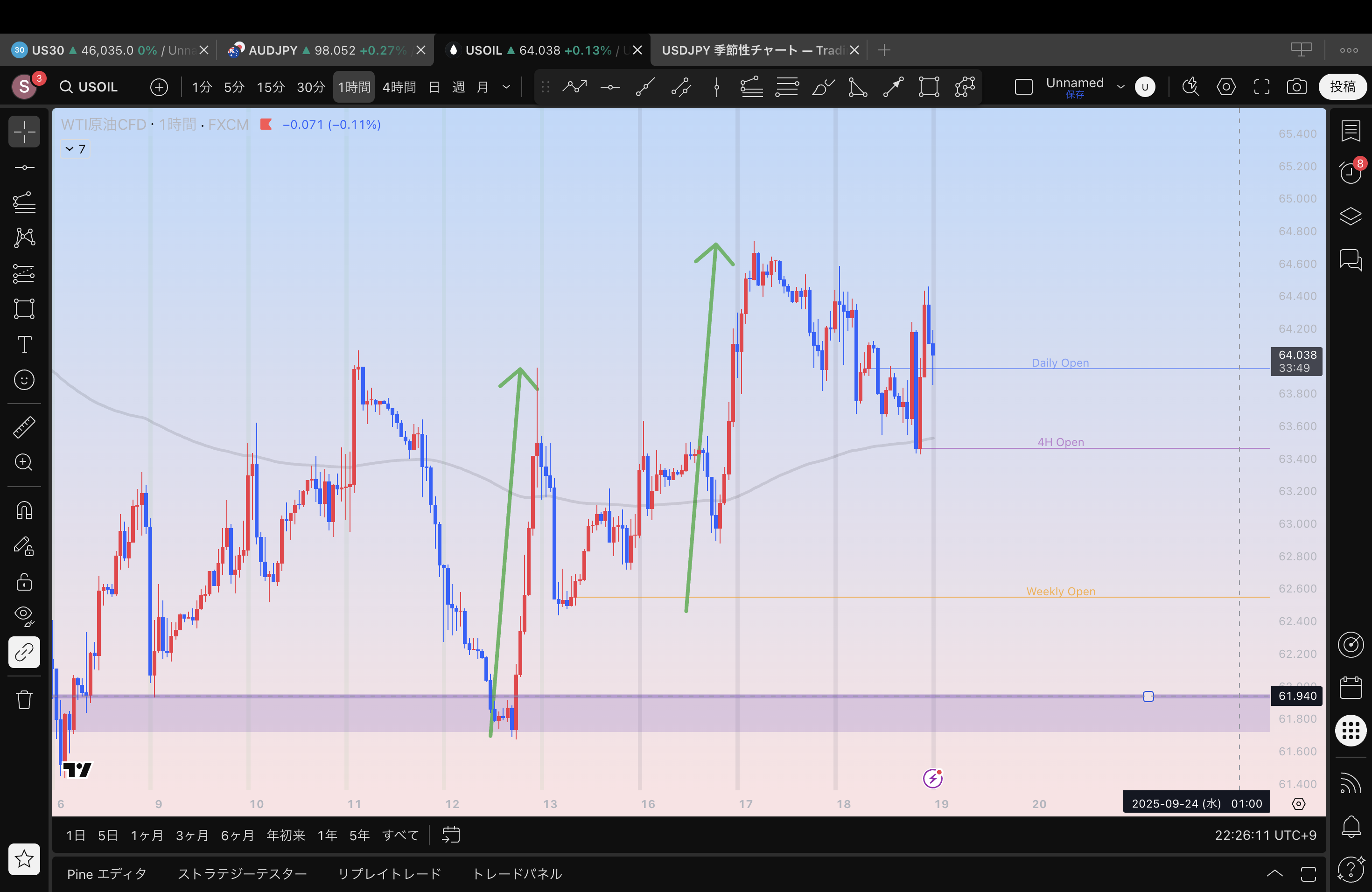Take a chart snapshot with camera icon

[x=1296, y=87]
